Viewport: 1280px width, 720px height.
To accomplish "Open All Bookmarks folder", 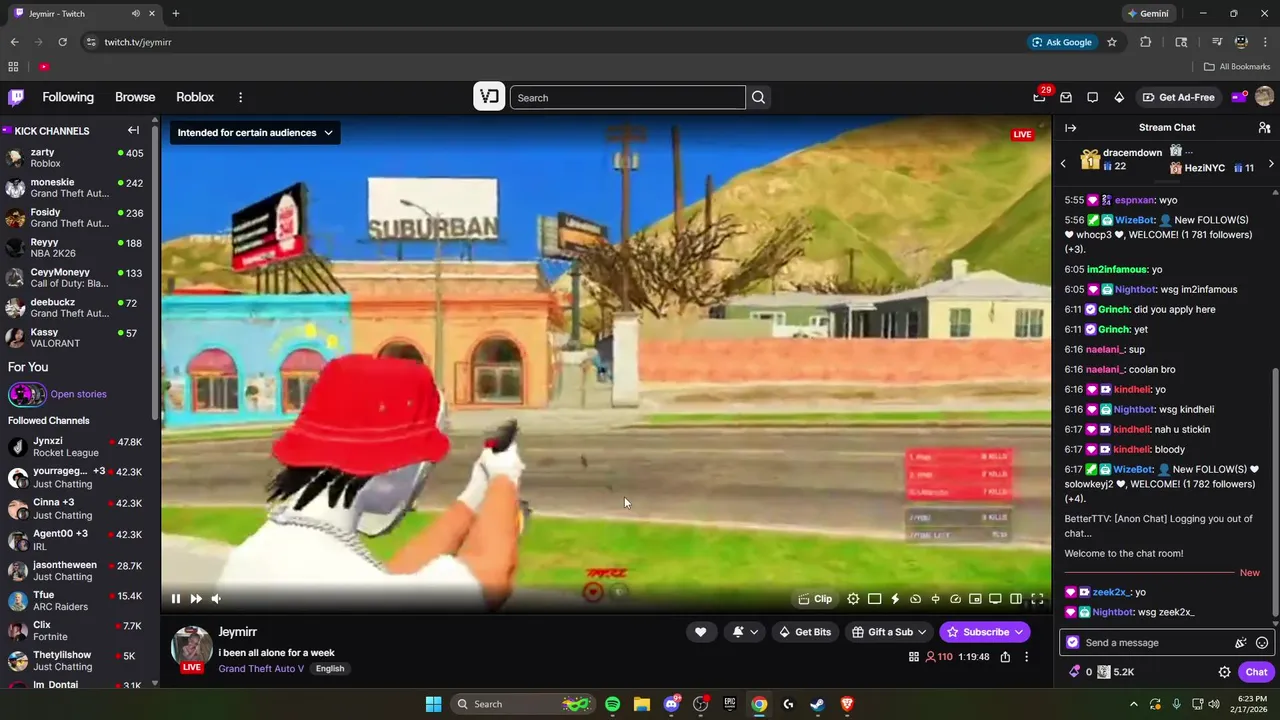I will coord(1237,67).
